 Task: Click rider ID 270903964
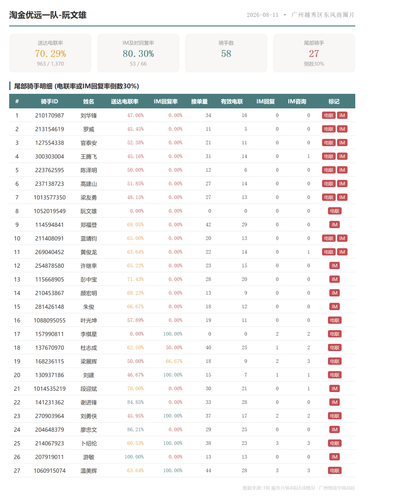click(x=50, y=416)
